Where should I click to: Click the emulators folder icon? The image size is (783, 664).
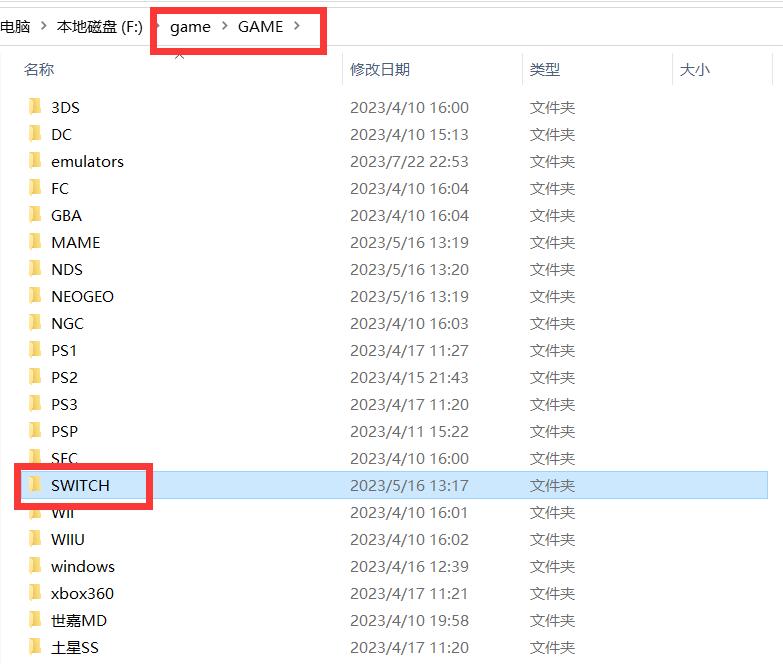click(x=35, y=160)
